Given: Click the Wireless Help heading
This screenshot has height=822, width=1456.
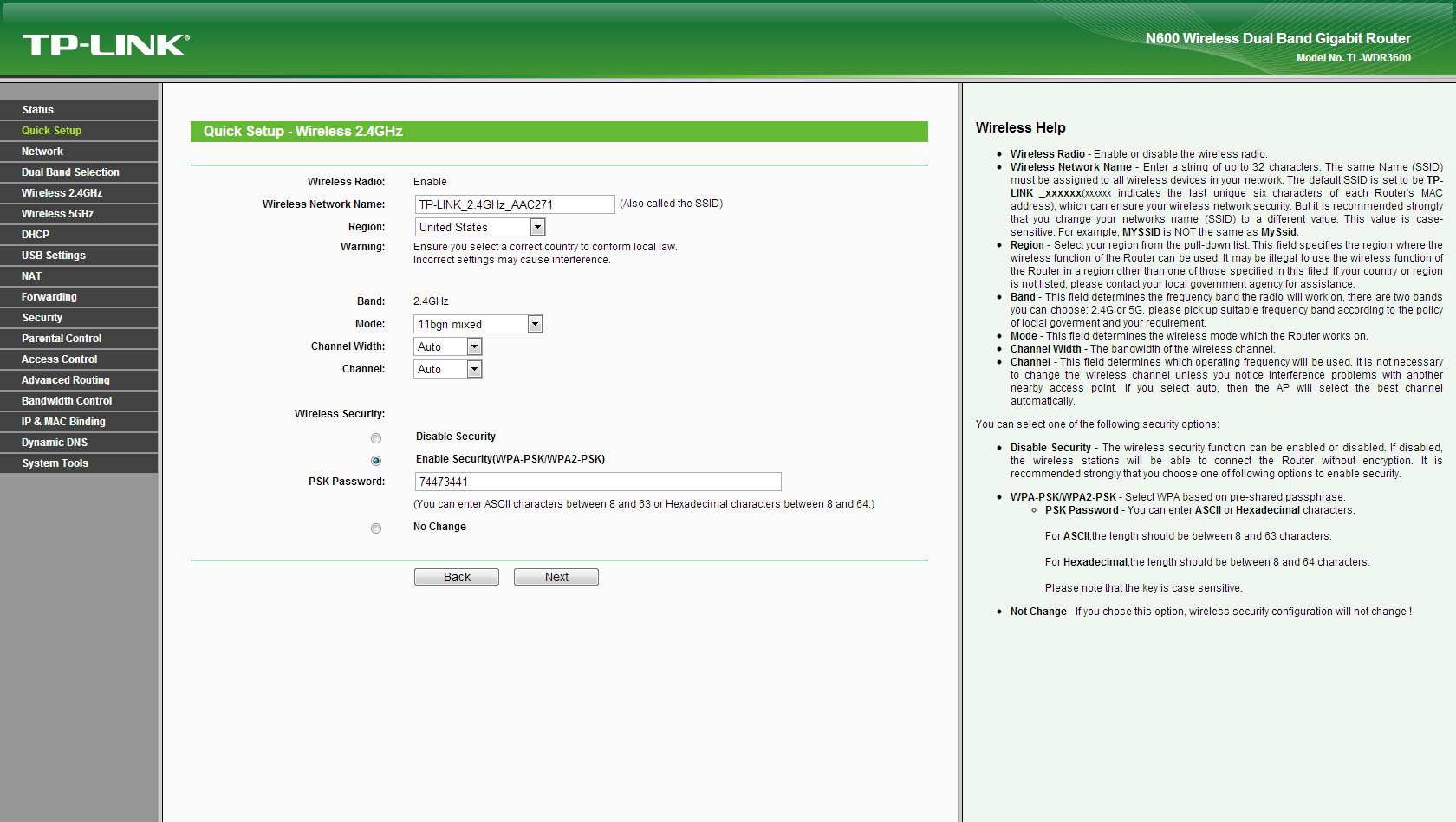Looking at the screenshot, I should pyautogui.click(x=1020, y=127).
